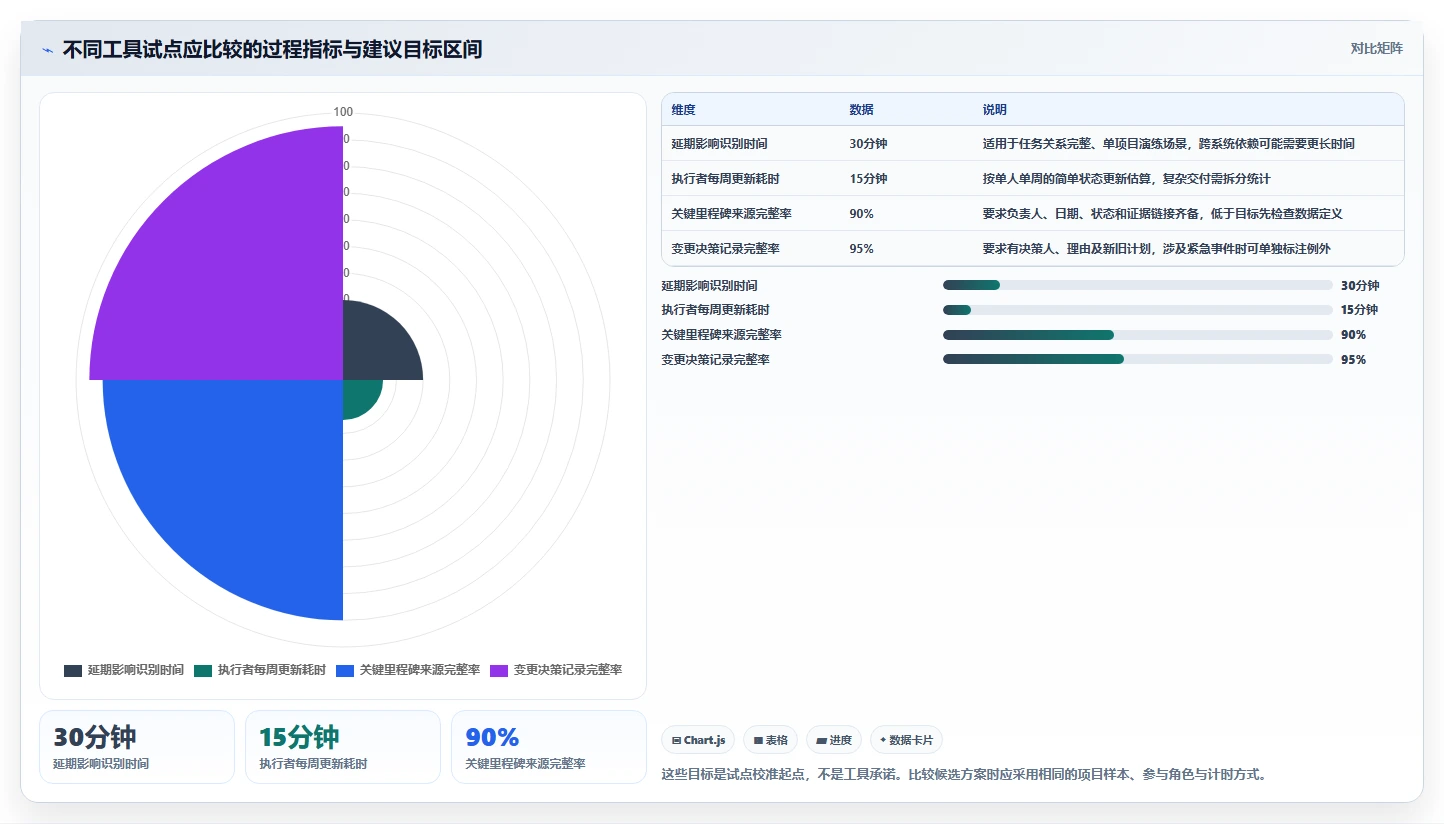
Task: Click the lightning icon beside the title
Action: pos(47,50)
